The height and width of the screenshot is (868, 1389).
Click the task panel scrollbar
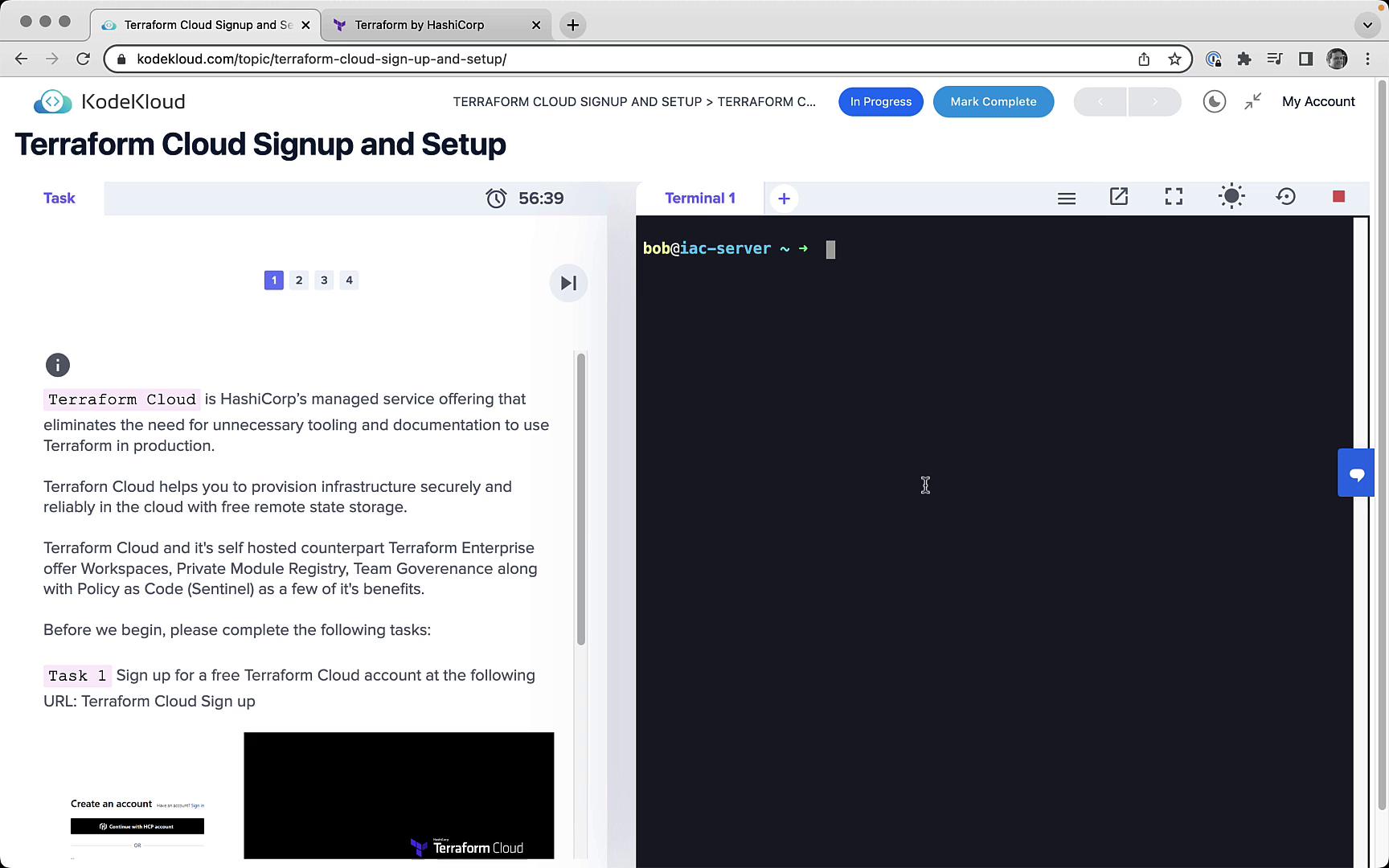(x=580, y=498)
